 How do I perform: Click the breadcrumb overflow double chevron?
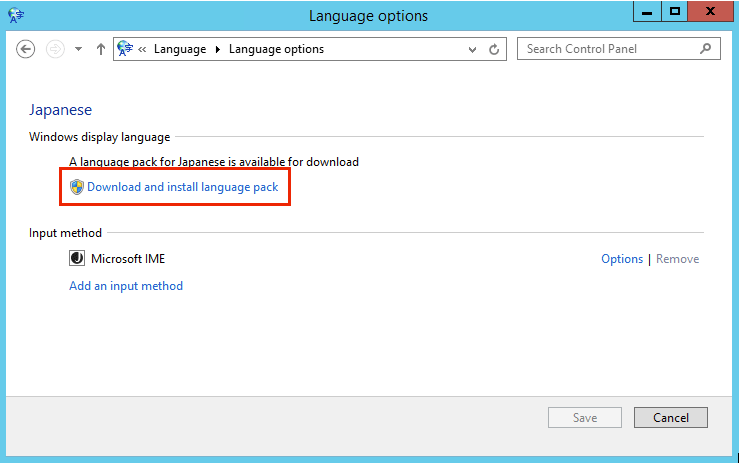[142, 49]
